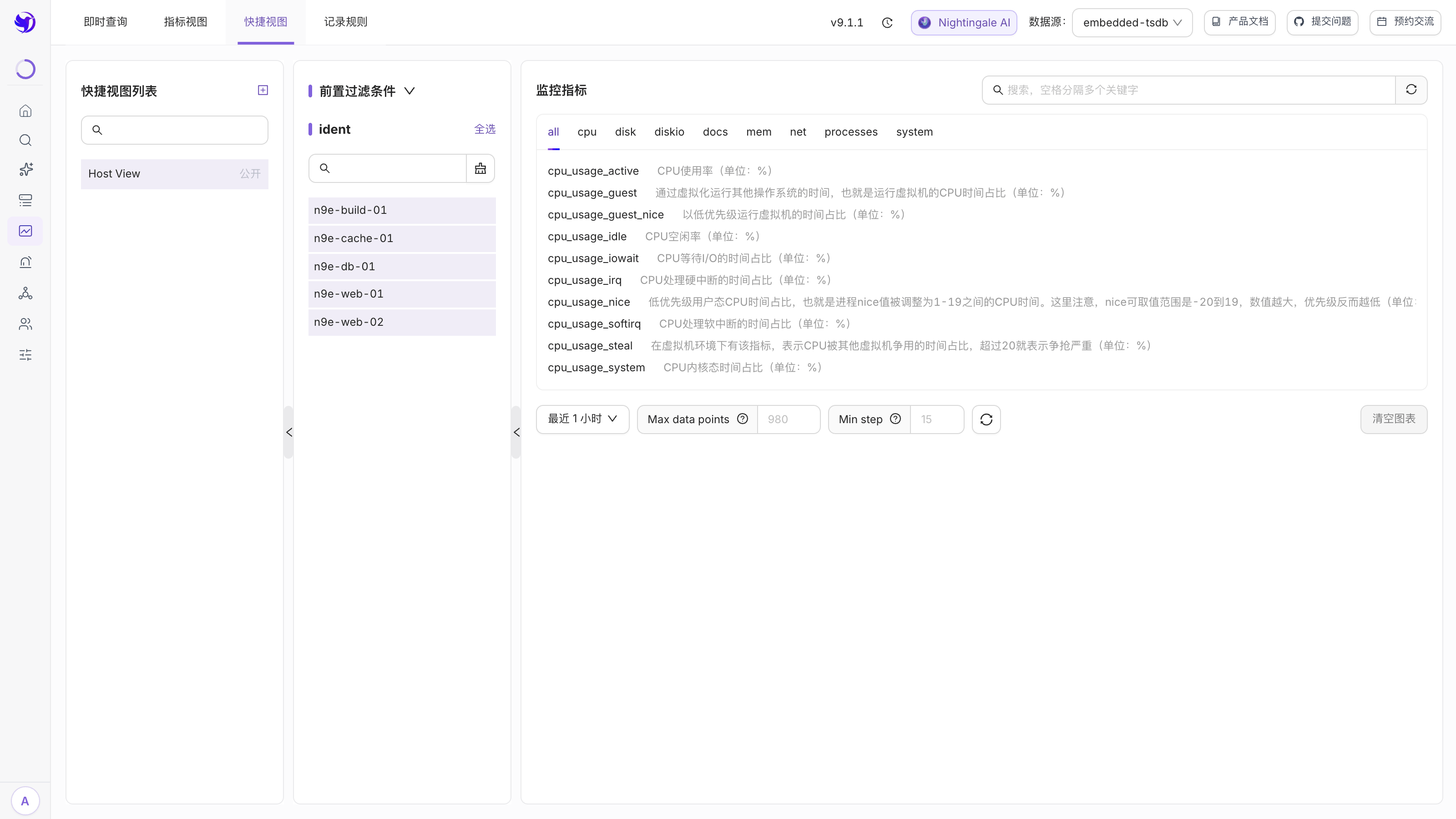Switch to the 即时查询 tab

coord(106,22)
